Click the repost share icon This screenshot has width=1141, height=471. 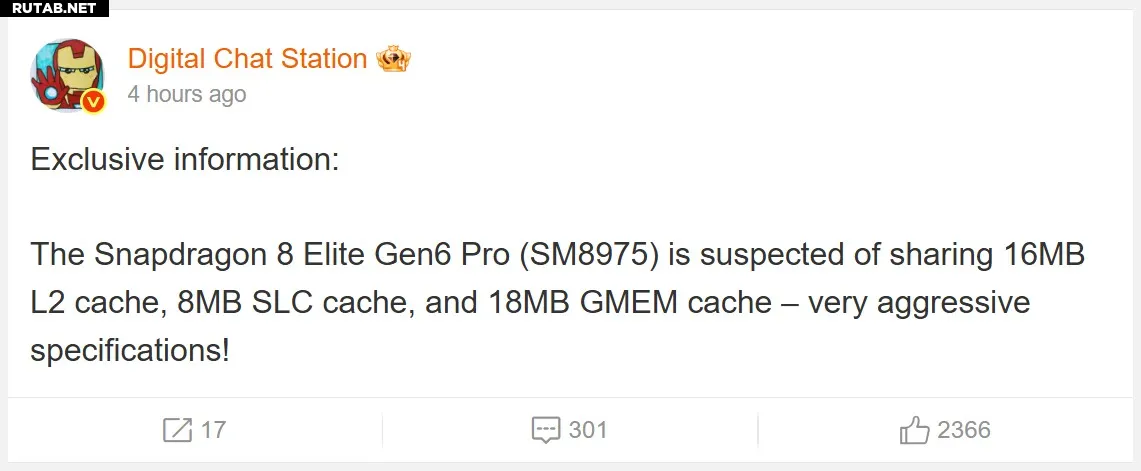[x=177, y=431]
